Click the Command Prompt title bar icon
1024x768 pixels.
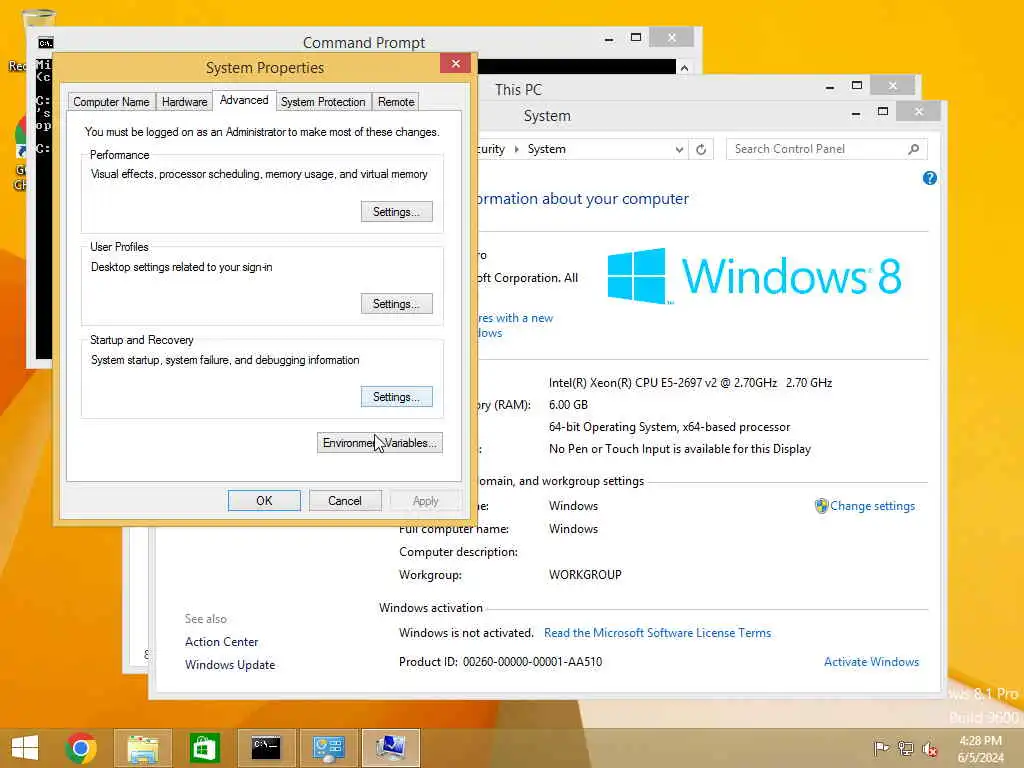[x=45, y=43]
